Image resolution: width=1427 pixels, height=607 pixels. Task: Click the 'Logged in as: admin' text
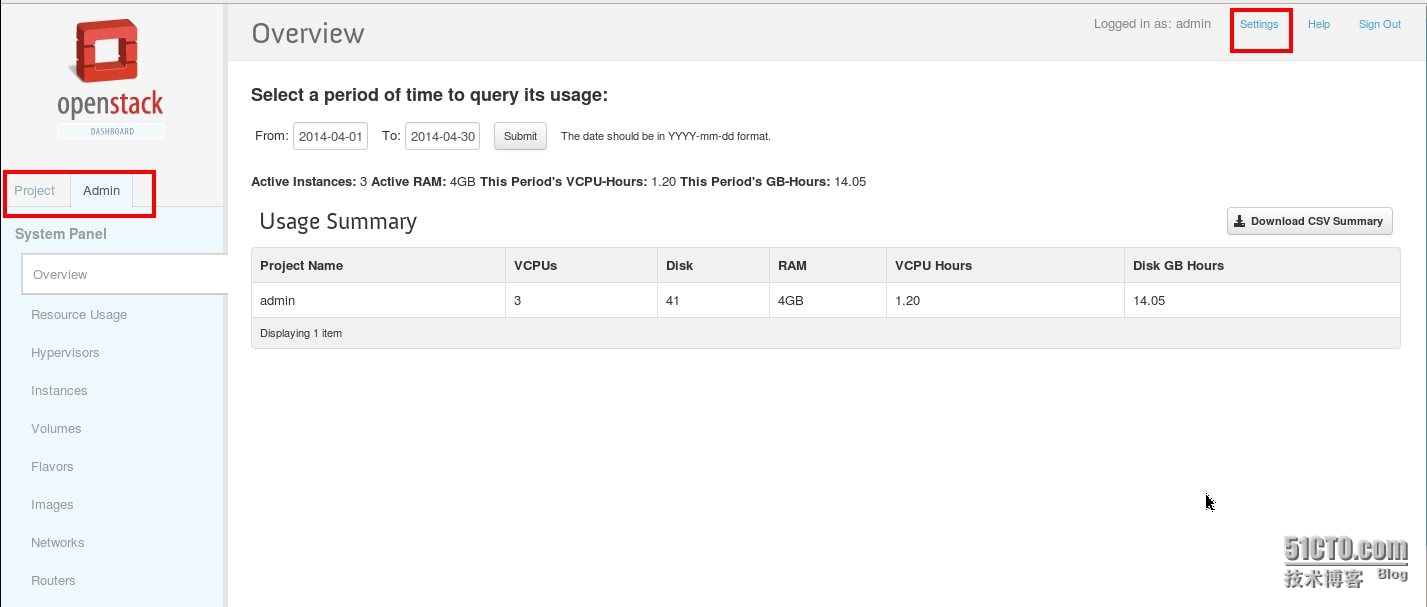[1152, 24]
